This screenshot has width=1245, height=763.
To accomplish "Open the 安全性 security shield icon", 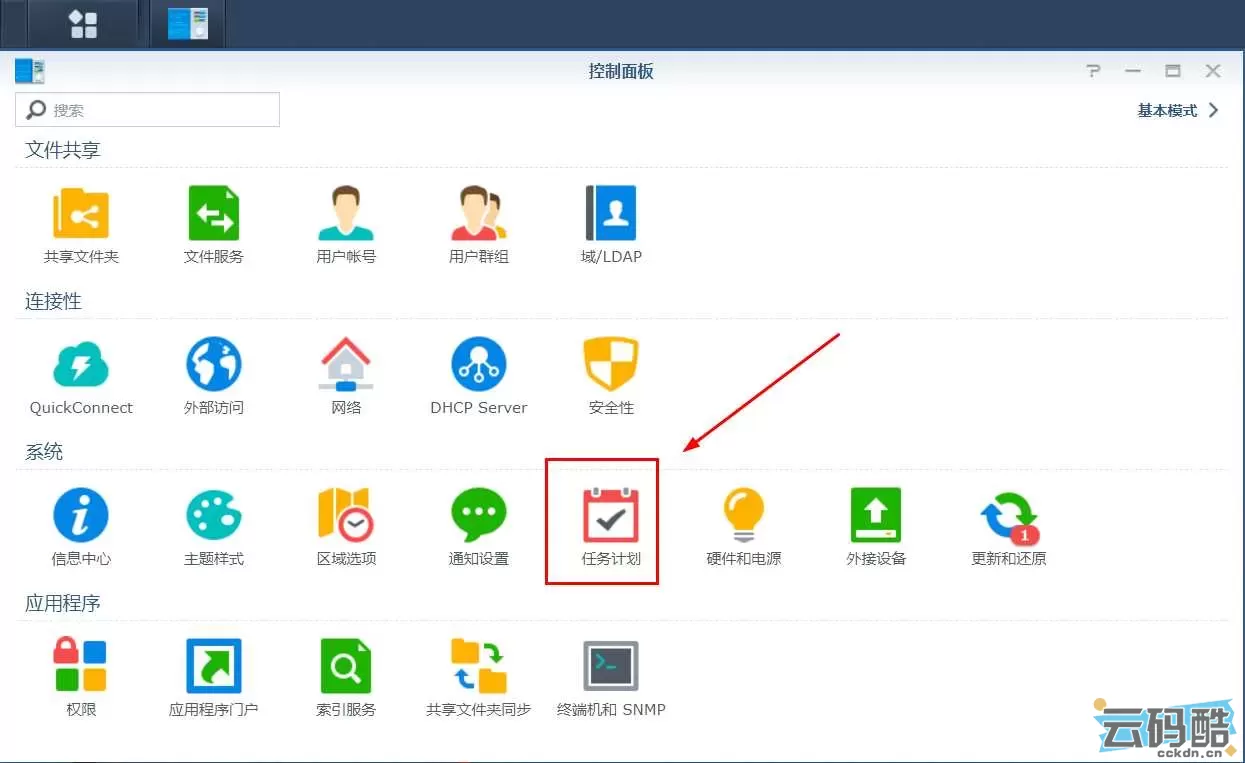I will [611, 364].
